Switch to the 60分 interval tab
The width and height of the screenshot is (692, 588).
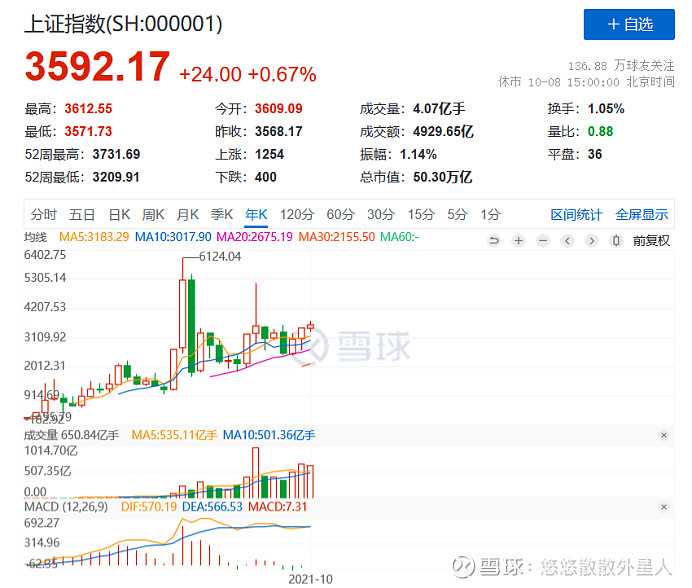pyautogui.click(x=340, y=215)
